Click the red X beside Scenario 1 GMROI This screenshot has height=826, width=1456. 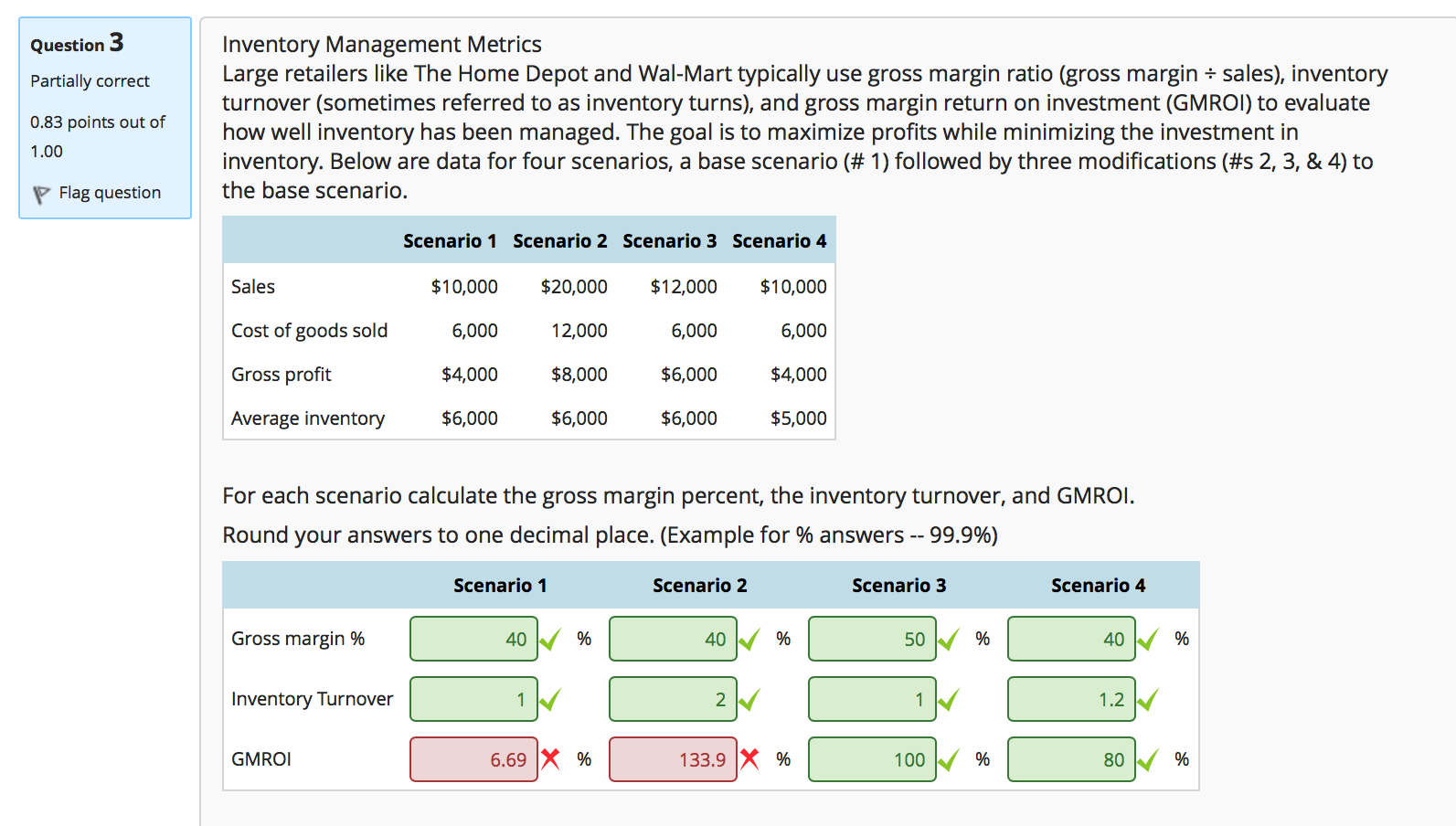tap(549, 758)
